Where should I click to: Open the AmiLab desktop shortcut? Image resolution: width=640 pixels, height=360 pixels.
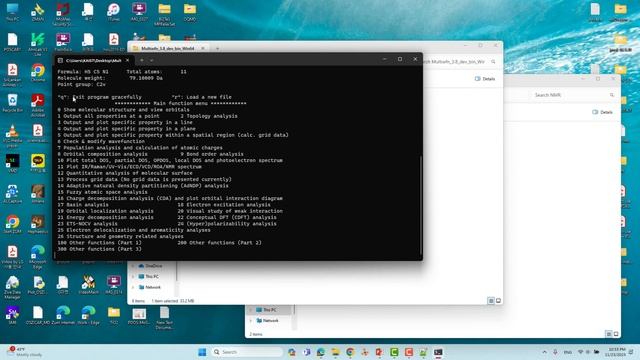point(38,44)
